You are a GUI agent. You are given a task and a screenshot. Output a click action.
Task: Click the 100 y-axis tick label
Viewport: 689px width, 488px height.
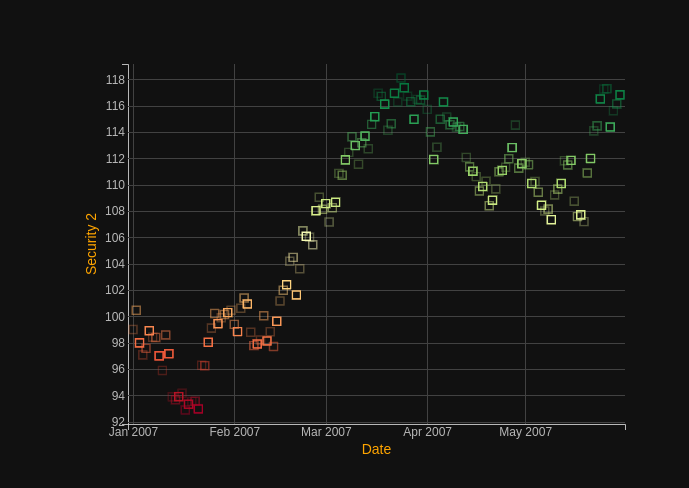click(115, 317)
